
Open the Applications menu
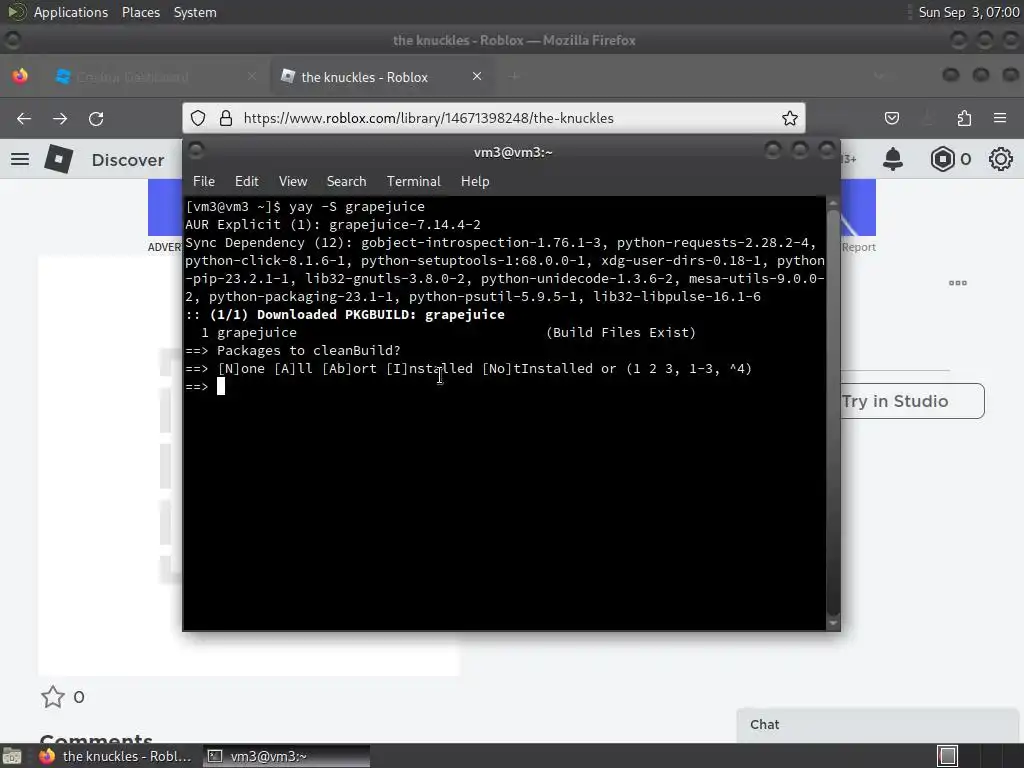coord(71,12)
